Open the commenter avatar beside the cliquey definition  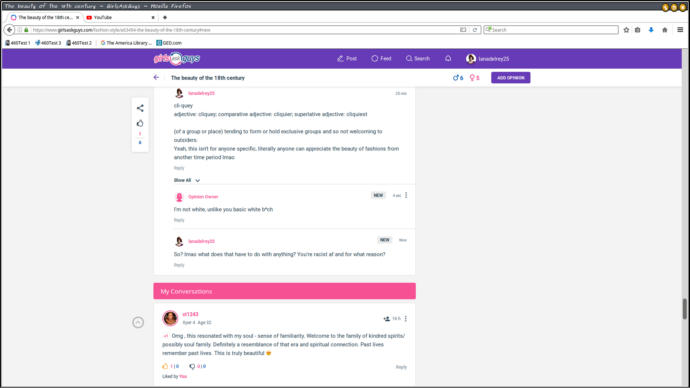(179, 93)
